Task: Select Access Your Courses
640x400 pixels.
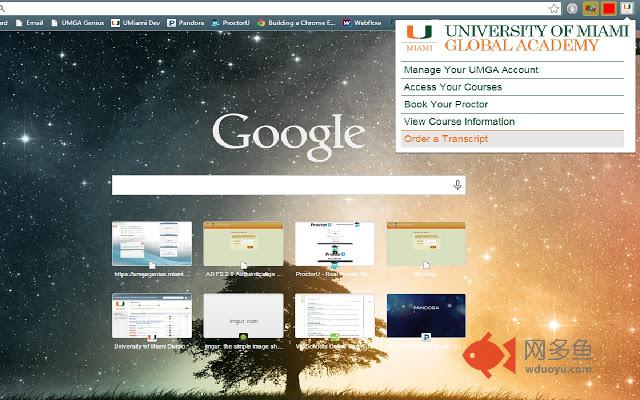Action: pyautogui.click(x=513, y=87)
